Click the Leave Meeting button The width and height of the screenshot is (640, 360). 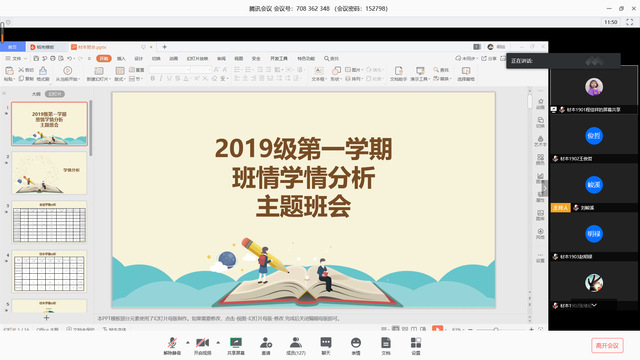(607, 345)
